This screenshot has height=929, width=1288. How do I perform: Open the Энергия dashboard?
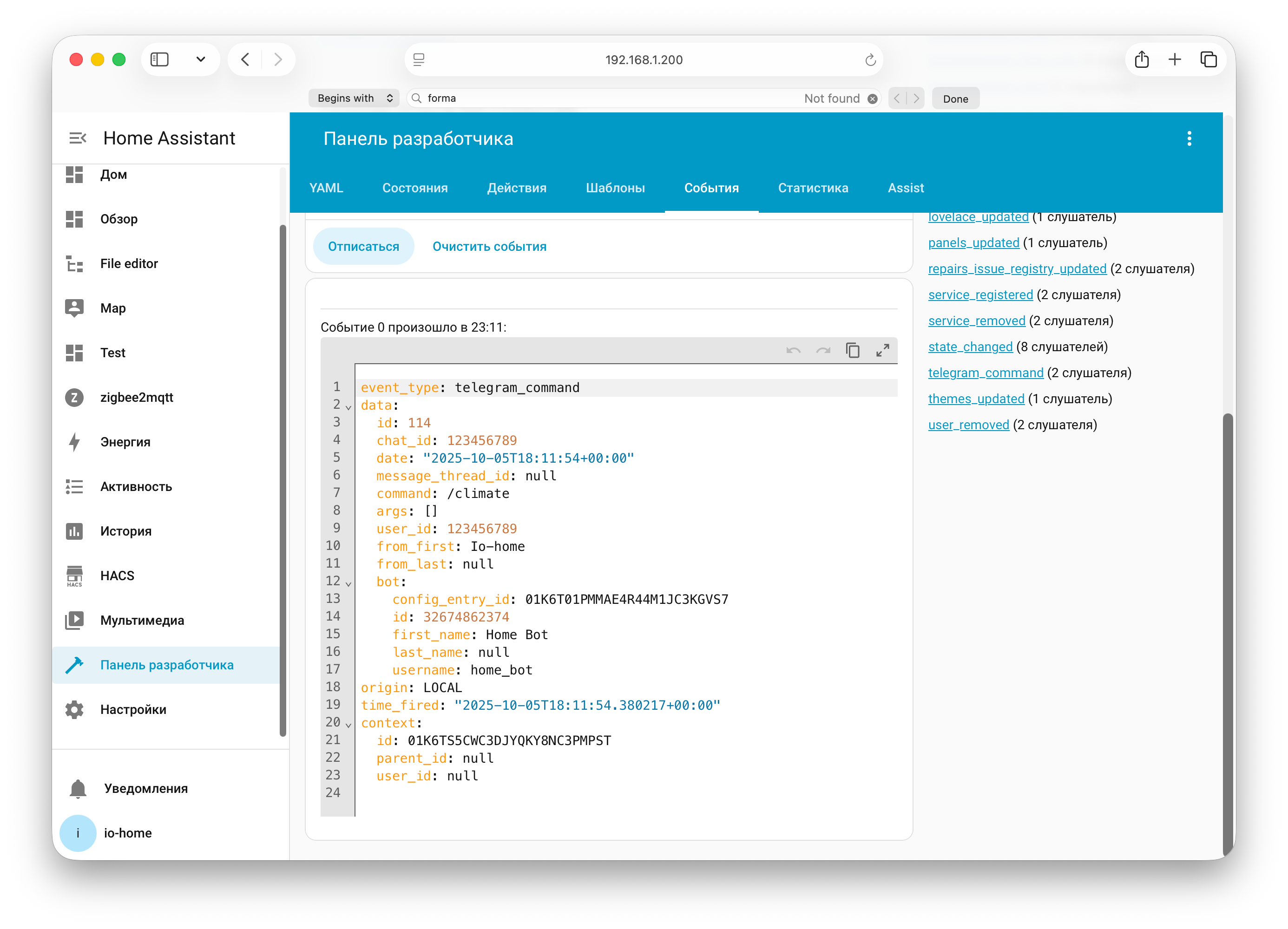[125, 442]
